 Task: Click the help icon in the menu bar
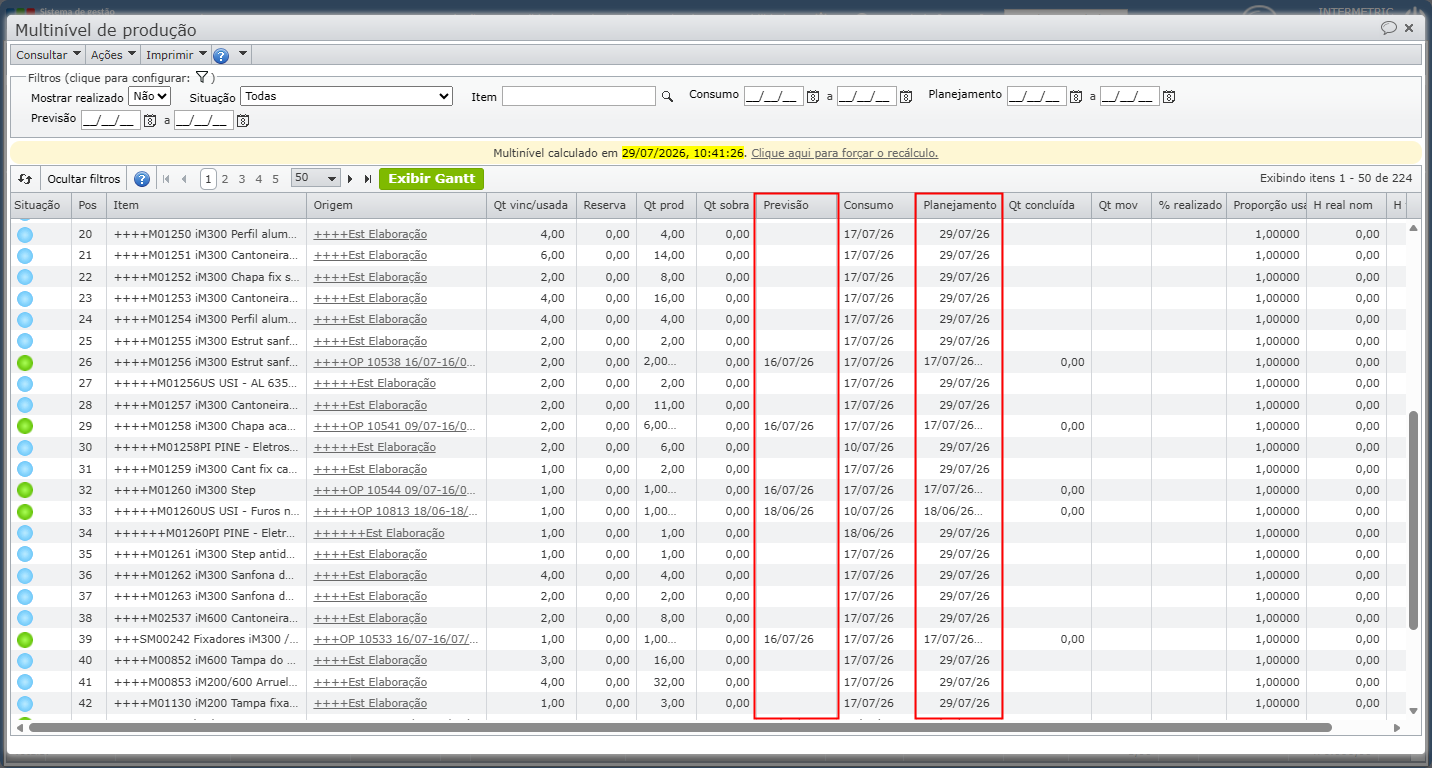click(221, 56)
